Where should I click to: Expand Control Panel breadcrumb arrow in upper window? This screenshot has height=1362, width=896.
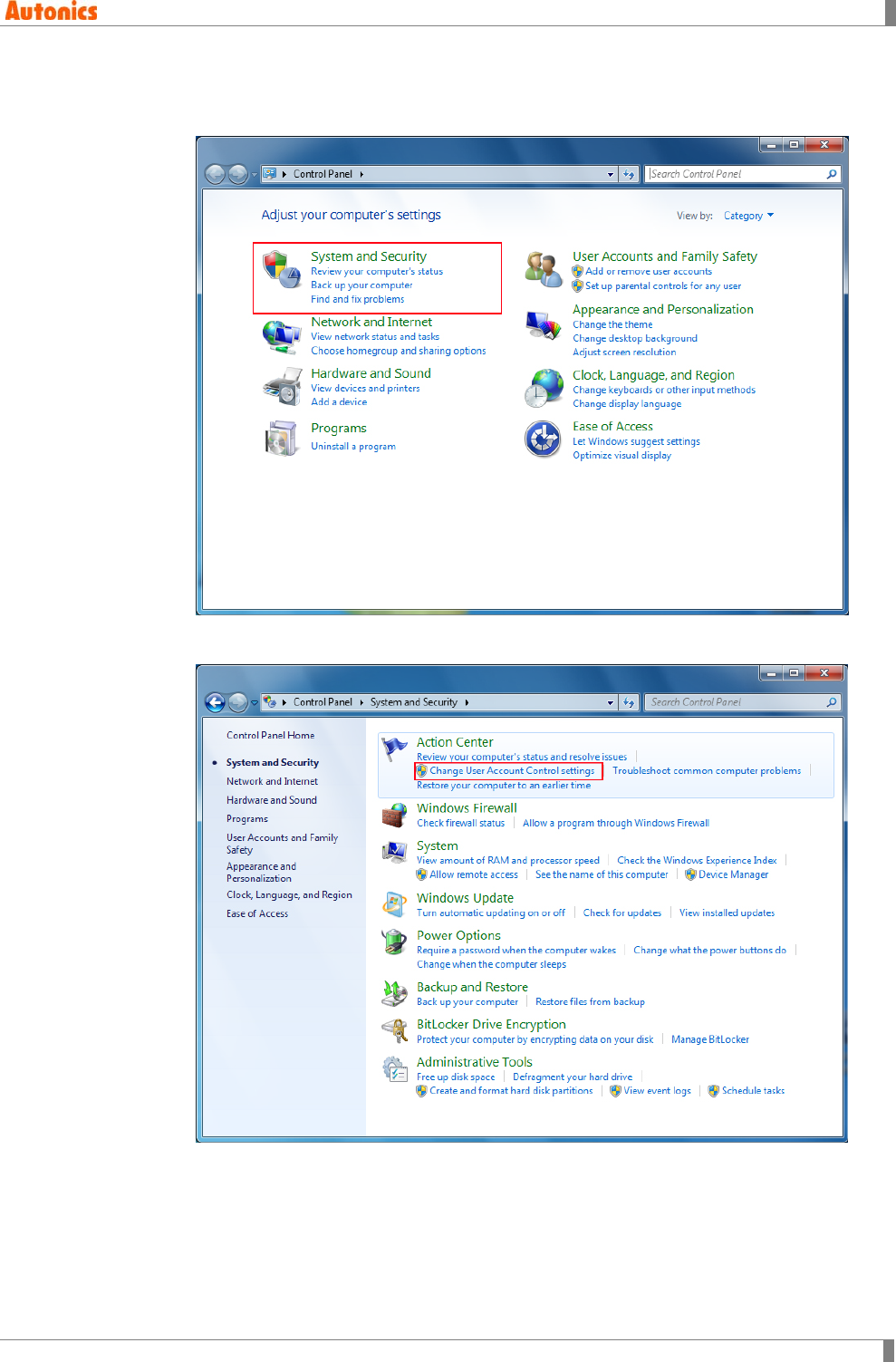pyautogui.click(x=361, y=174)
